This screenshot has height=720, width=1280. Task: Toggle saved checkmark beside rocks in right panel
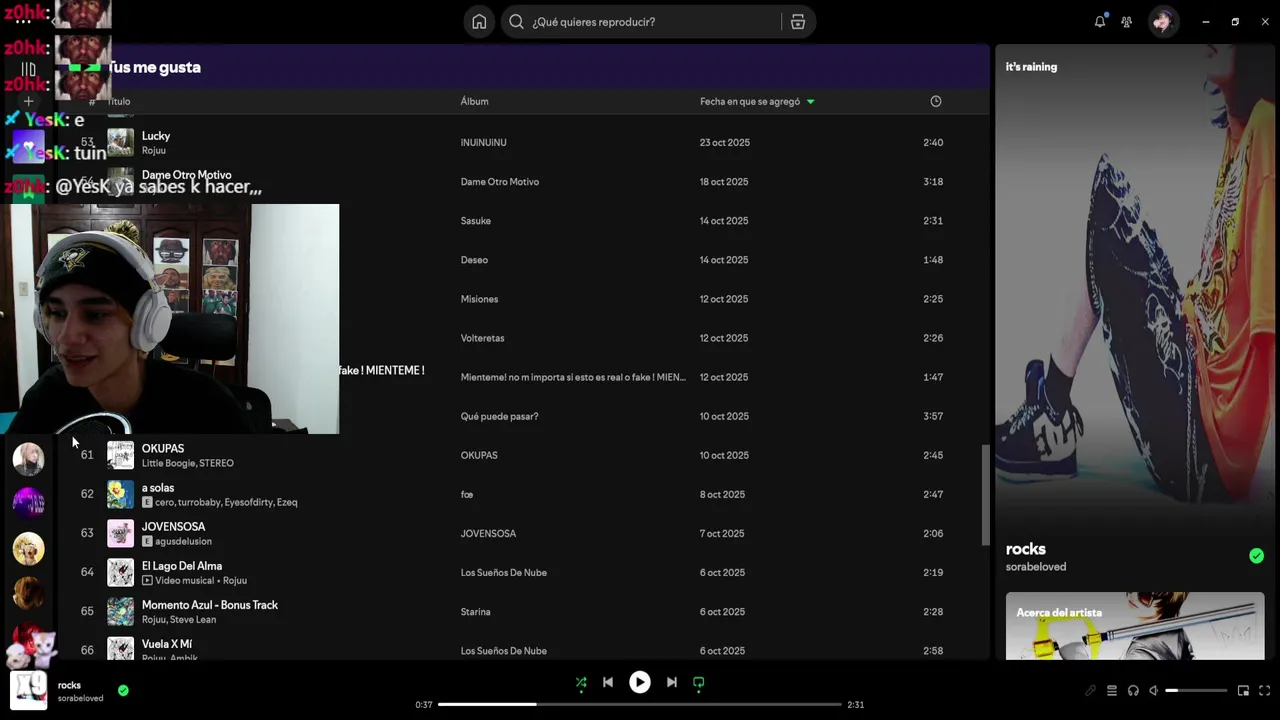1256,556
